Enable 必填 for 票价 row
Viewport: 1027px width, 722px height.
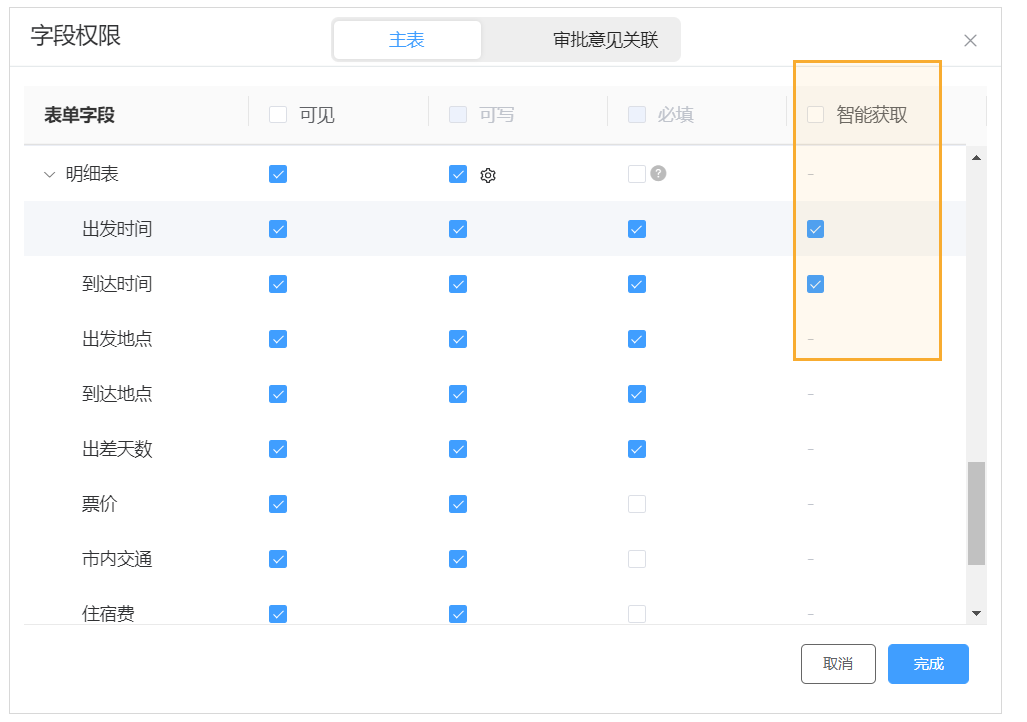637,504
